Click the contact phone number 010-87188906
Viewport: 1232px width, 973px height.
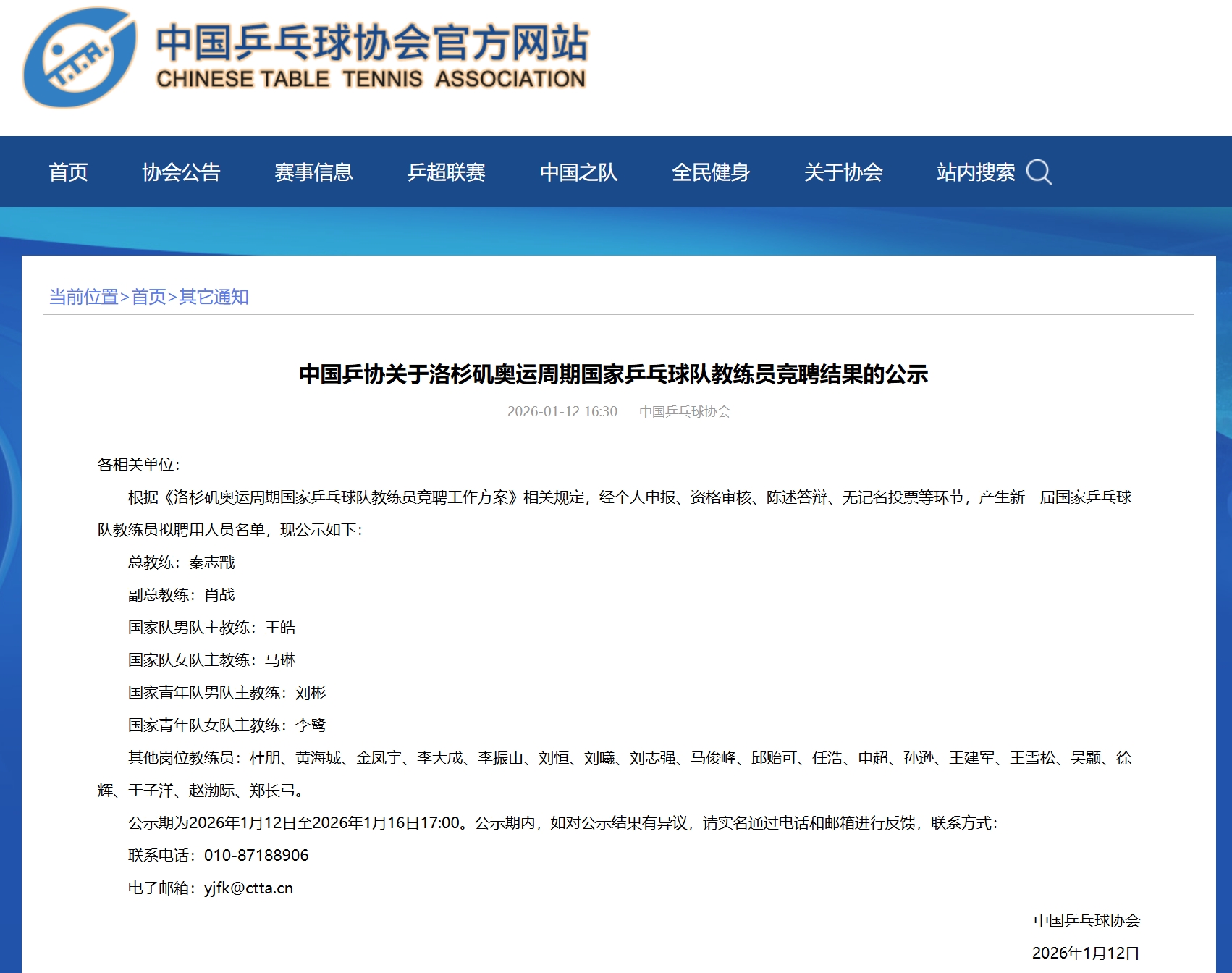pyautogui.click(x=256, y=856)
